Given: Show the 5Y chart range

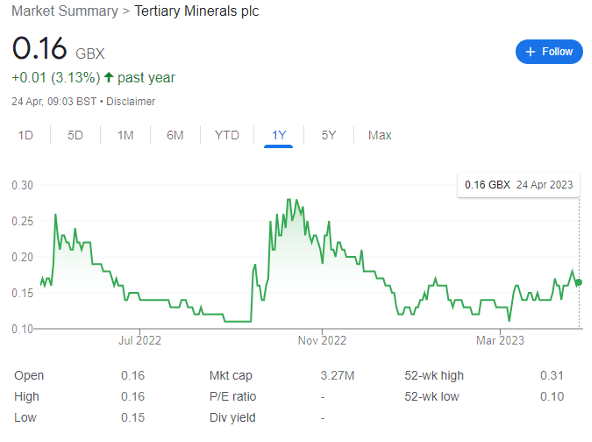Looking at the screenshot, I should point(328,135).
